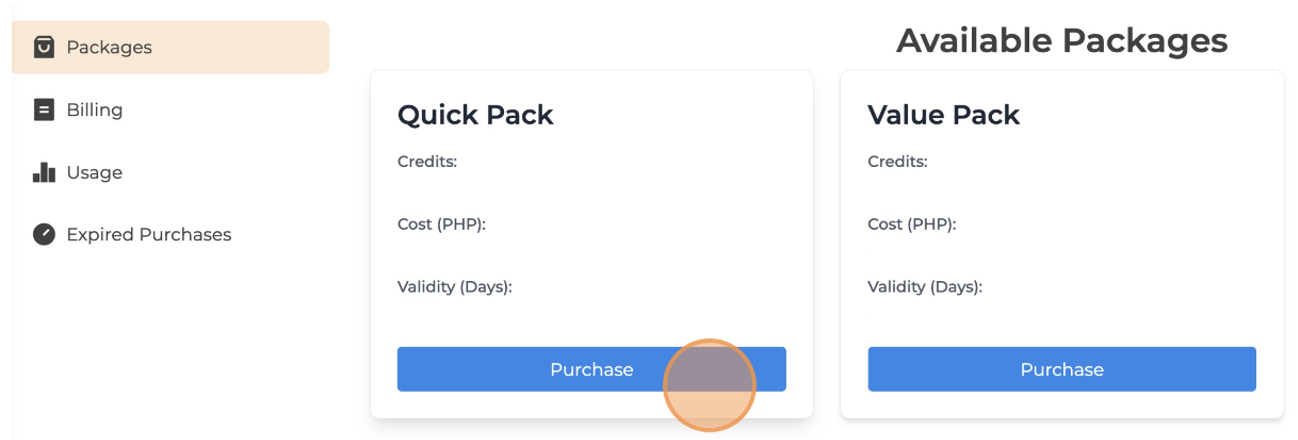Open the Packages menu item
Screen dimensions: 1298x440
(x=109, y=47)
